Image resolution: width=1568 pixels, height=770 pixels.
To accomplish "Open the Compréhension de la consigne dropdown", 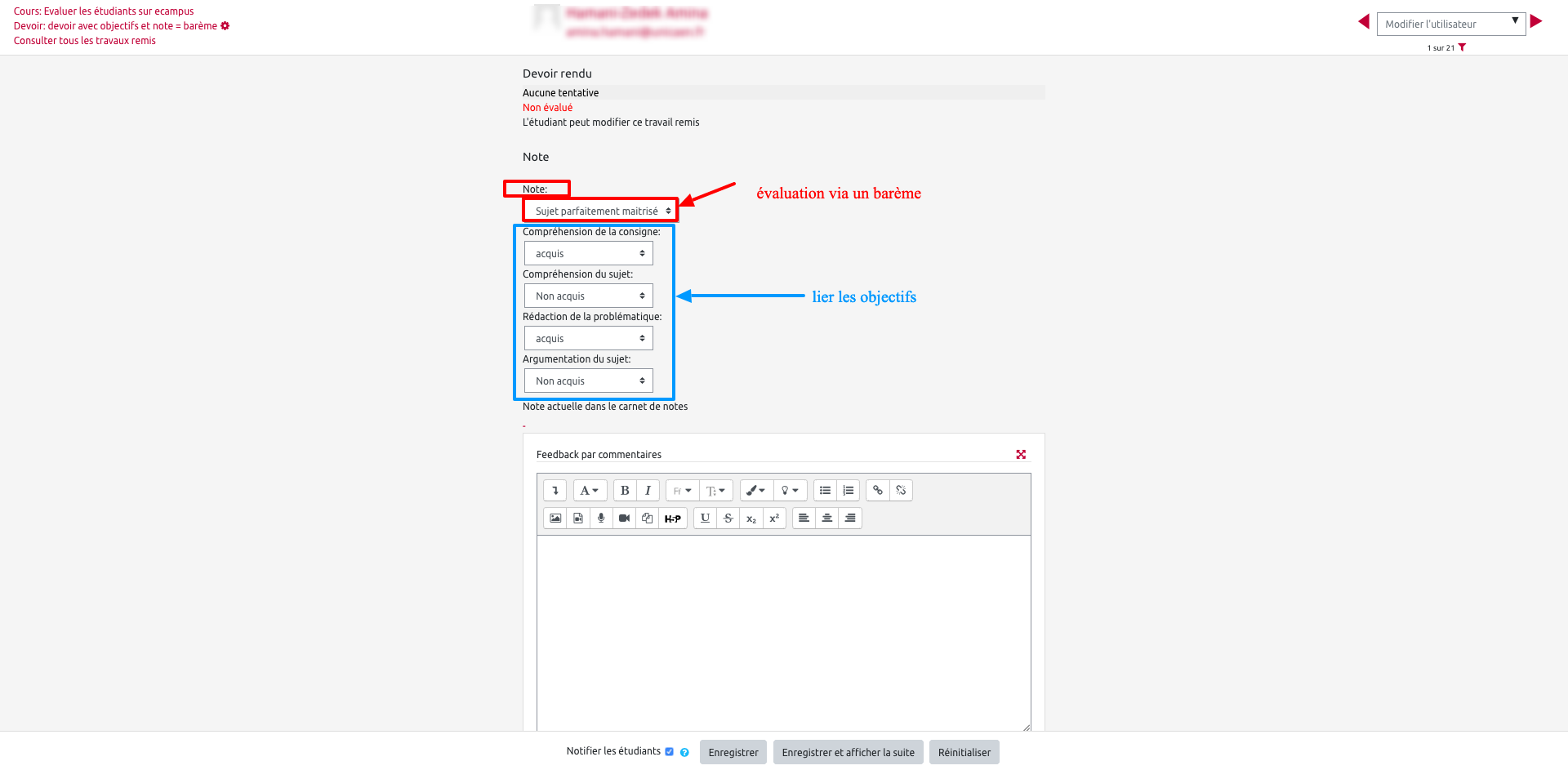I will point(588,254).
